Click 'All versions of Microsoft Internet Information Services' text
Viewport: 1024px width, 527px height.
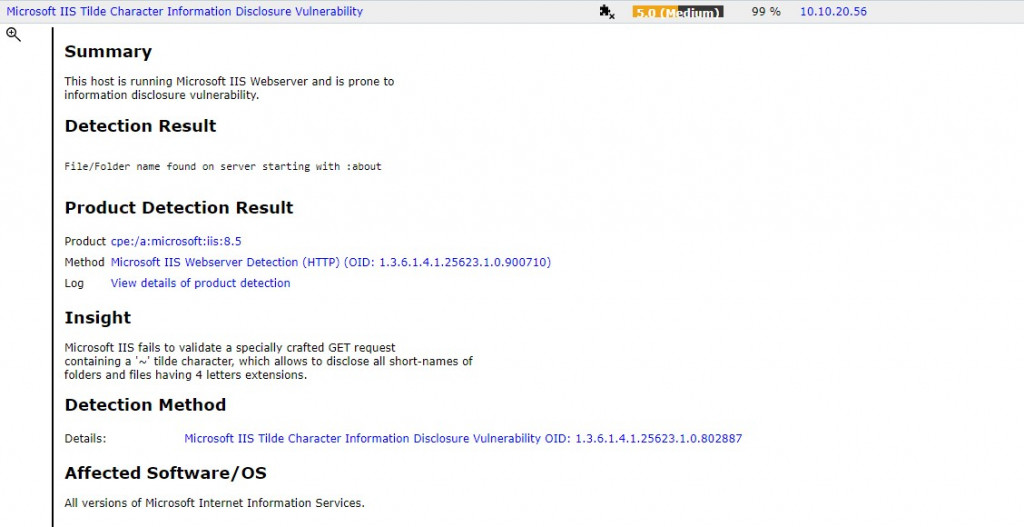click(214, 503)
